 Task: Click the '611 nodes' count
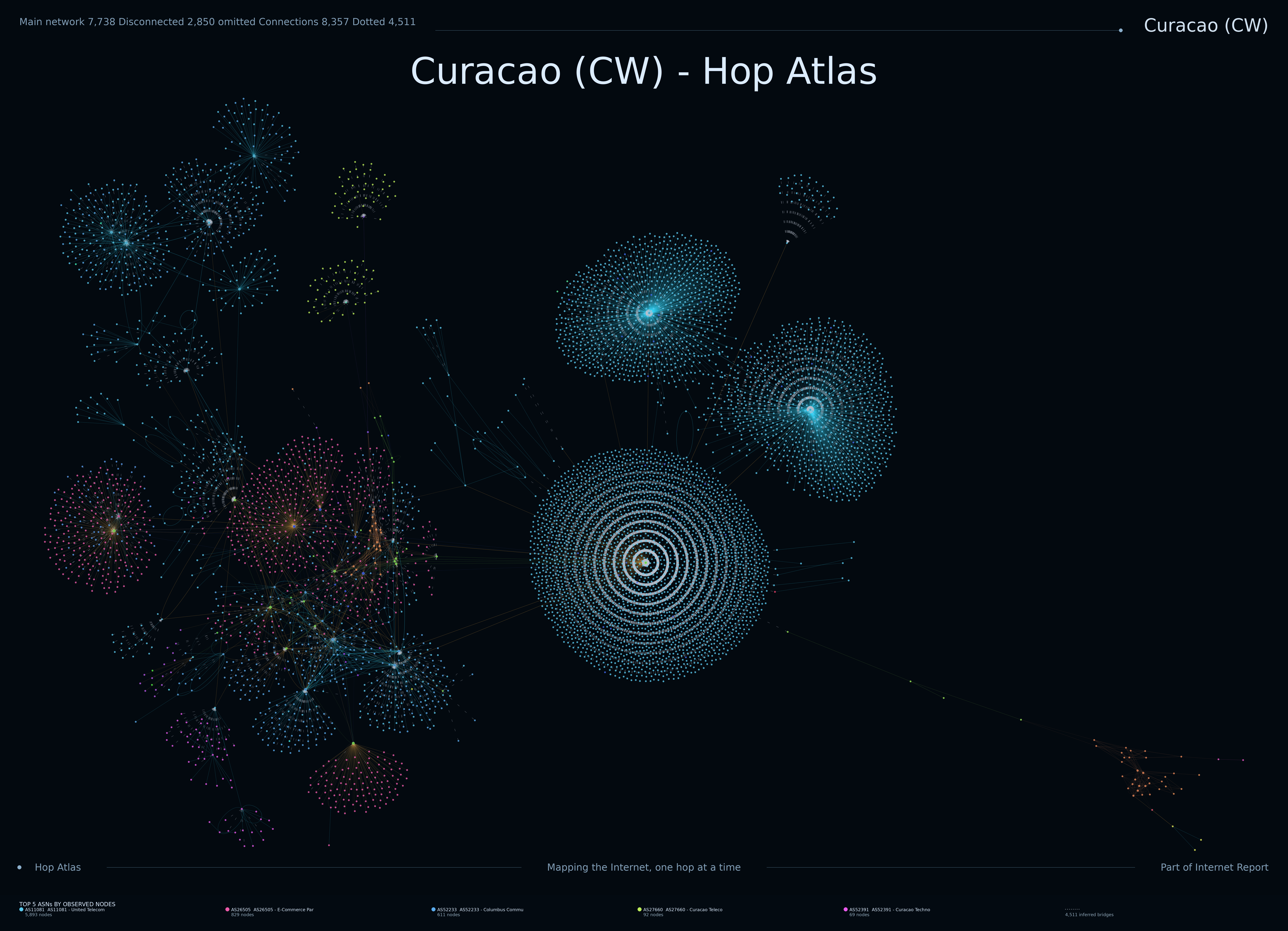coord(449,915)
